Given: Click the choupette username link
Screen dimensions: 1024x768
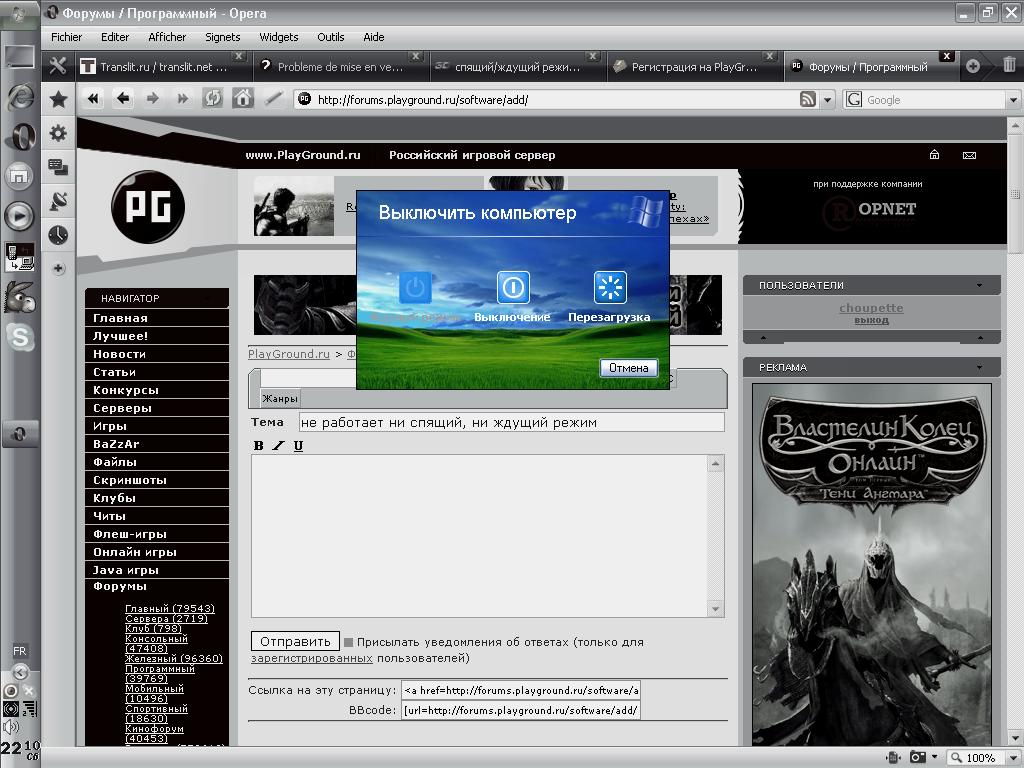Looking at the screenshot, I should pos(871,308).
